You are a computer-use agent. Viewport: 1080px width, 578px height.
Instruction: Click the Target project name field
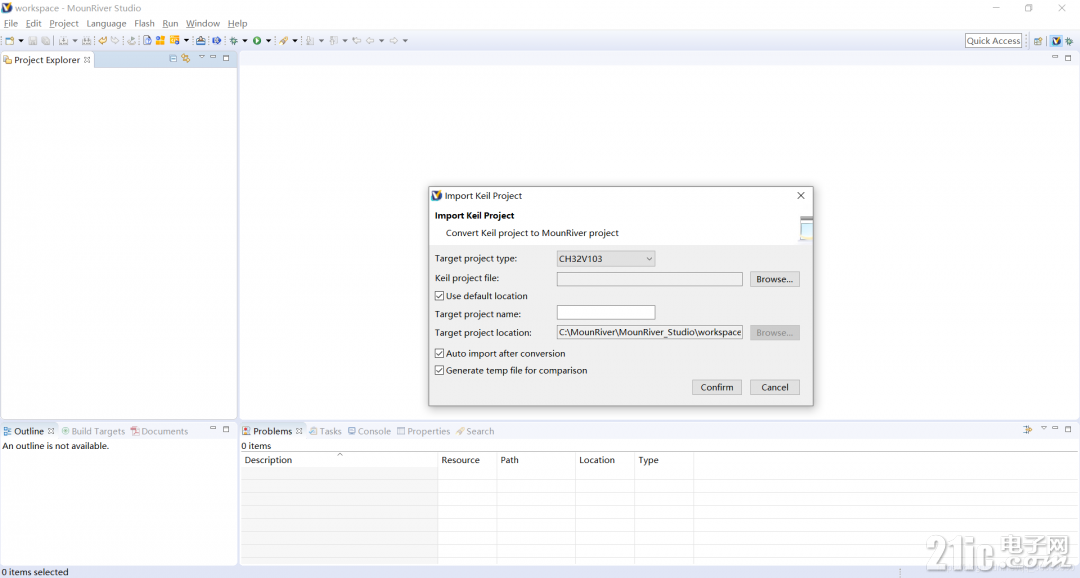tap(606, 313)
